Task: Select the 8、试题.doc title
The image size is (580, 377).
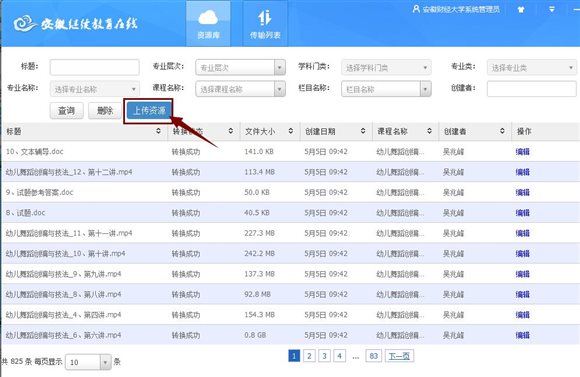Action: pyautogui.click(x=25, y=213)
